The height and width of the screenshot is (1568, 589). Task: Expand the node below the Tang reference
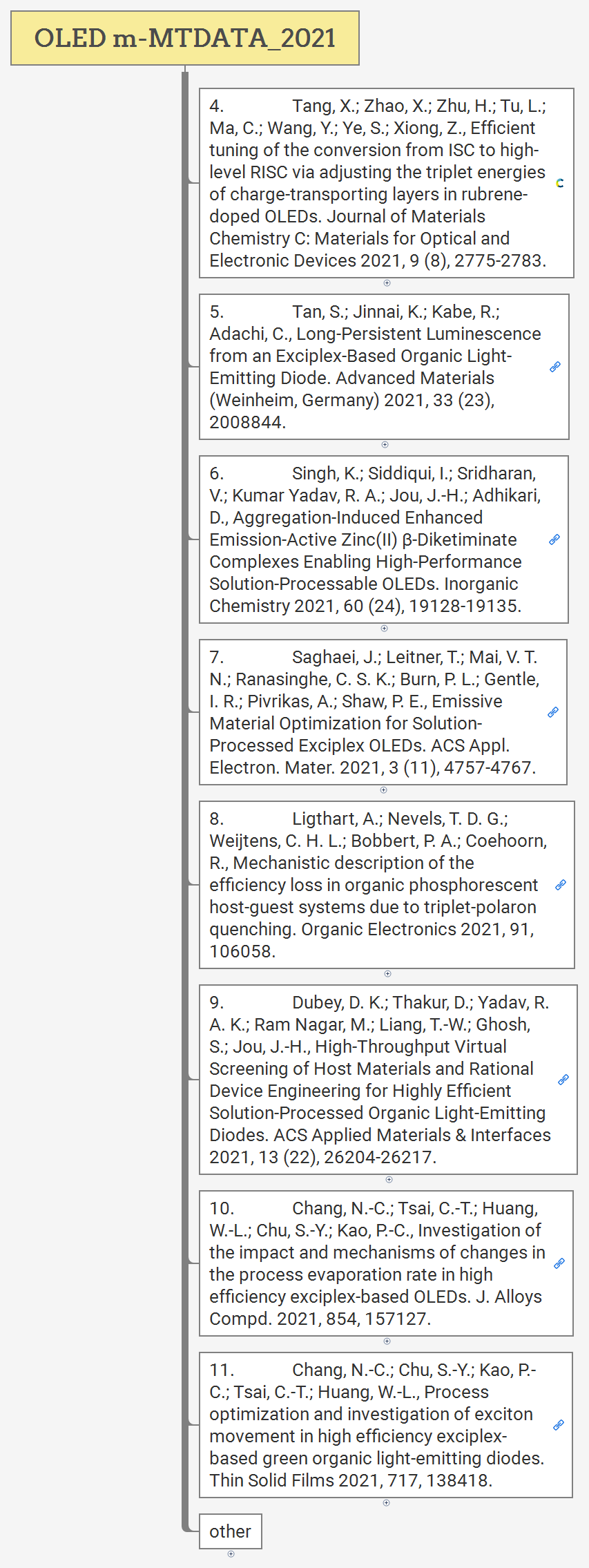387,283
